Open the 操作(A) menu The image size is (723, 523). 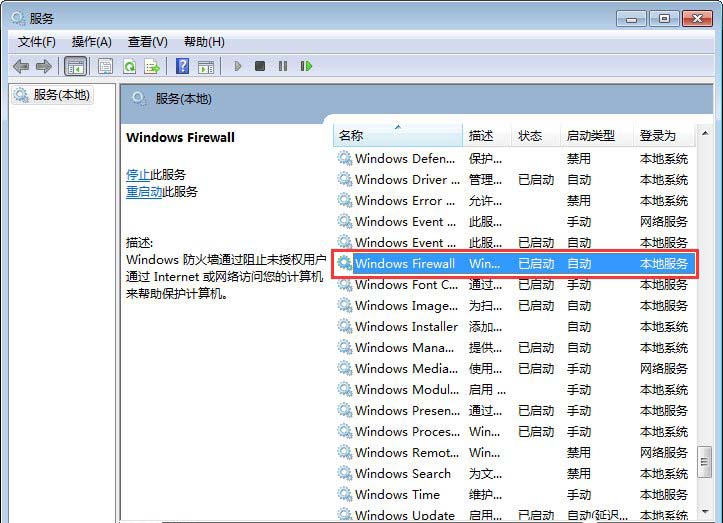[x=92, y=42]
